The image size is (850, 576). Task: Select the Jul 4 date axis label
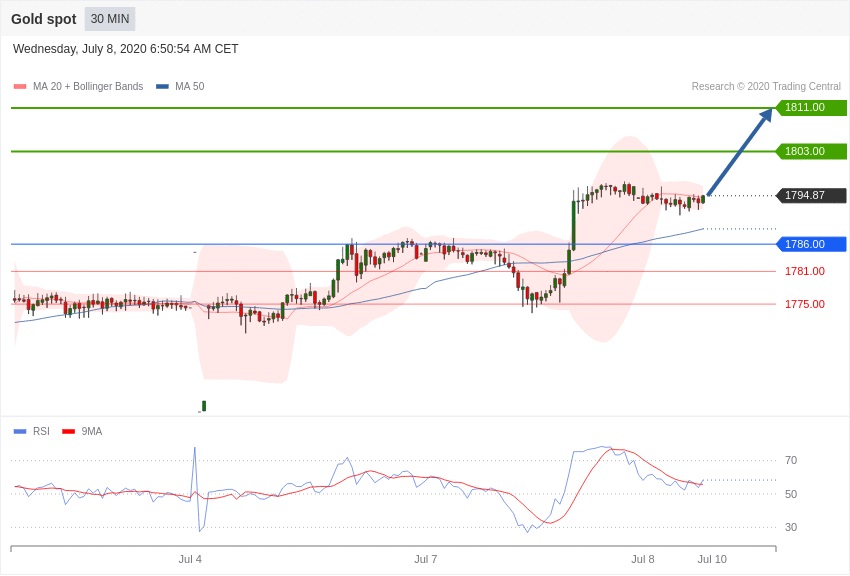pos(190,559)
